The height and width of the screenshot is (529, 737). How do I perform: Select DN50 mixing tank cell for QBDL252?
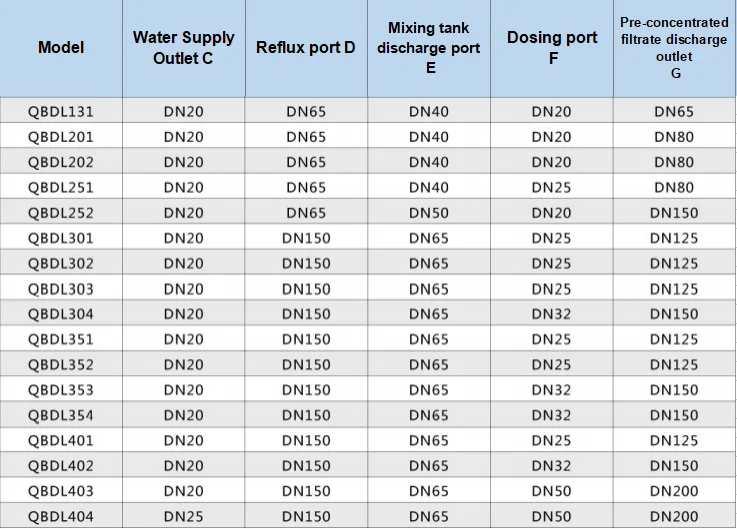click(x=429, y=213)
